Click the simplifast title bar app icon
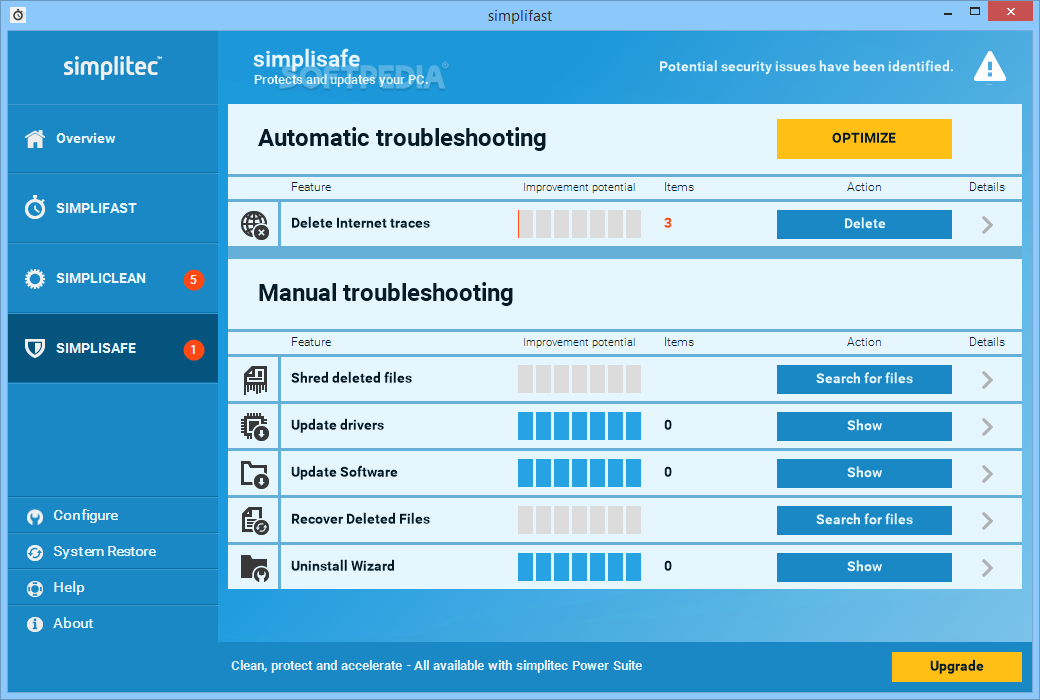This screenshot has height=700, width=1040. coord(19,15)
